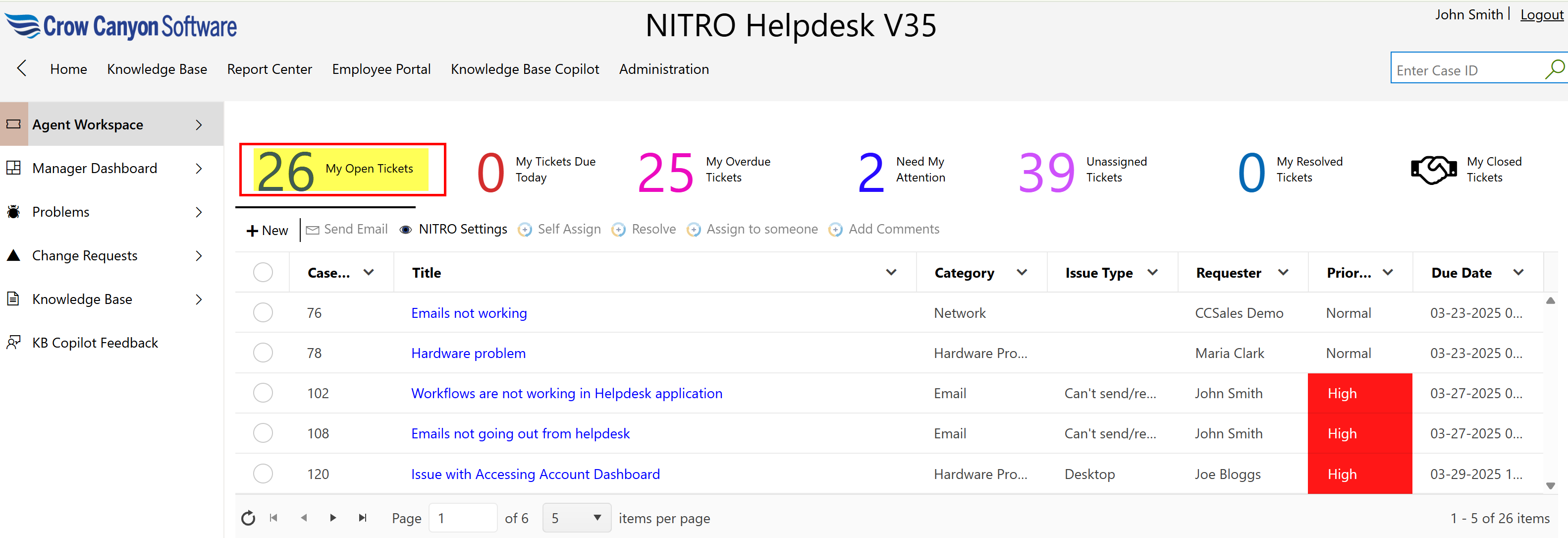The width and height of the screenshot is (1568, 538).
Task: Select the row for case 76
Action: pos(263,312)
